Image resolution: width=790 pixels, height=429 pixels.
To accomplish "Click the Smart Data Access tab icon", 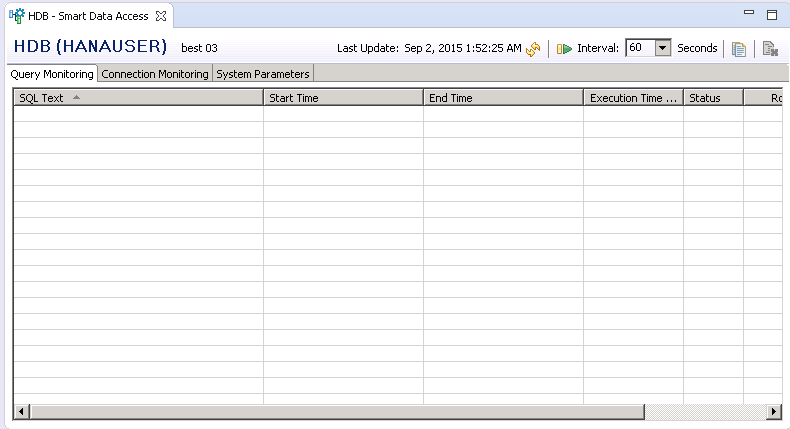I will (x=17, y=16).
